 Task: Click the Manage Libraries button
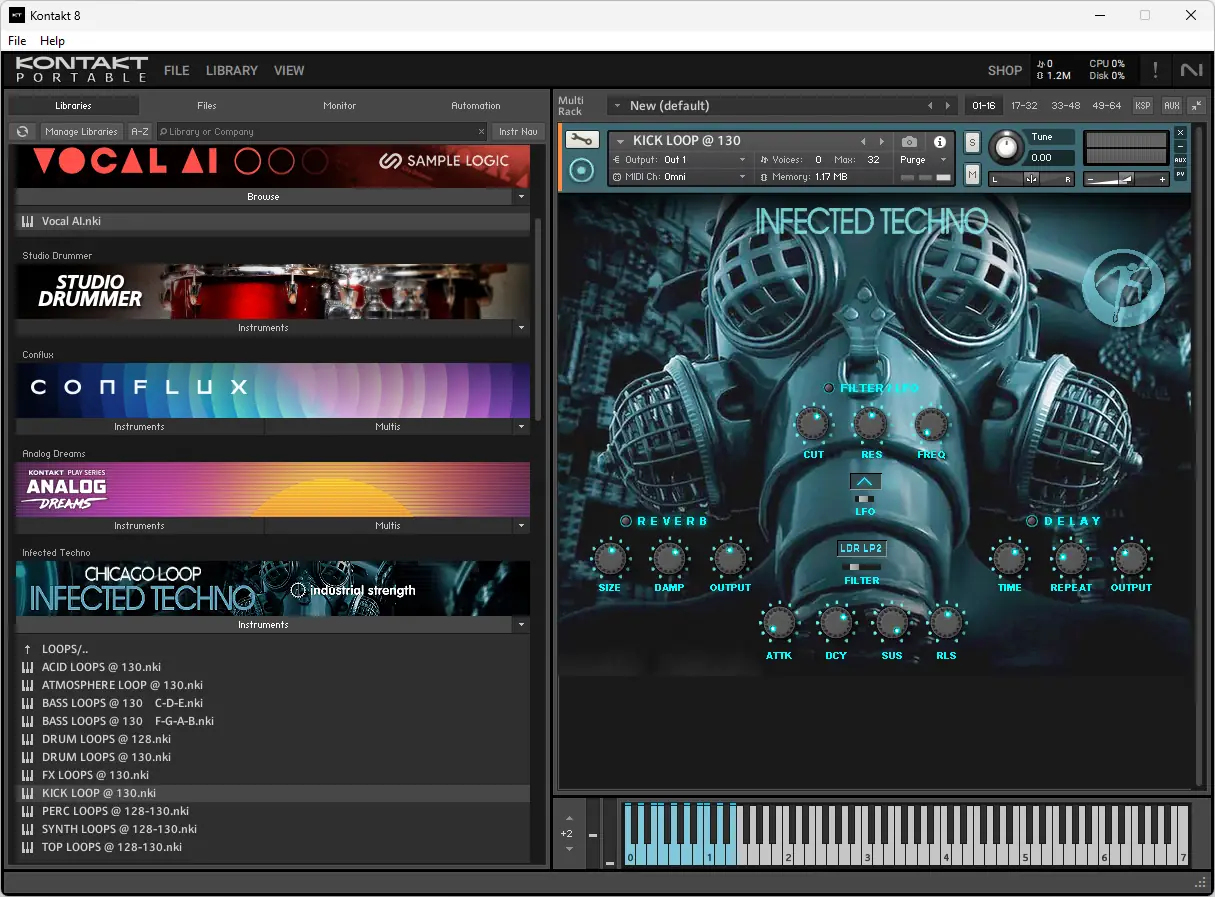click(x=82, y=132)
